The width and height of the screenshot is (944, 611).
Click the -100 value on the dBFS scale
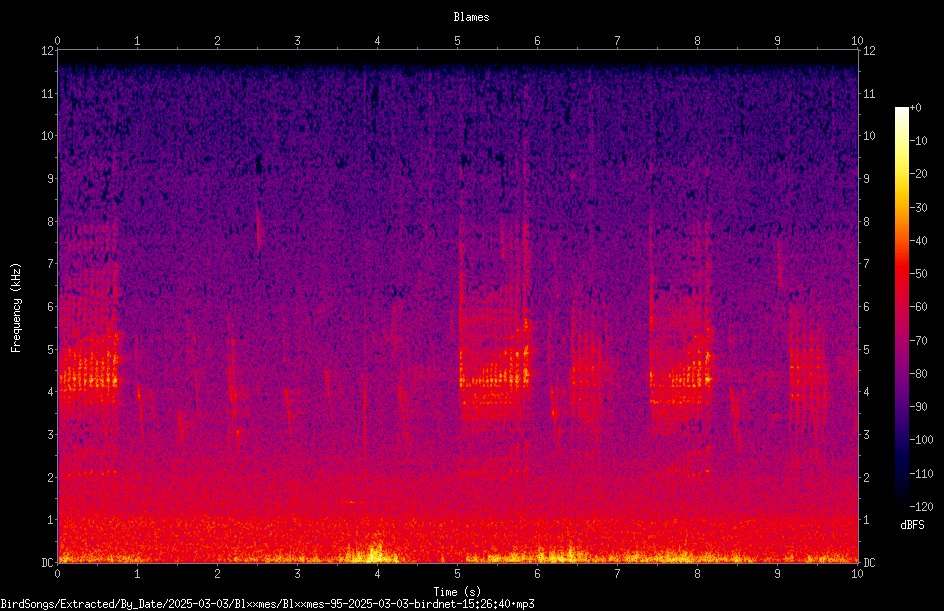(921, 439)
